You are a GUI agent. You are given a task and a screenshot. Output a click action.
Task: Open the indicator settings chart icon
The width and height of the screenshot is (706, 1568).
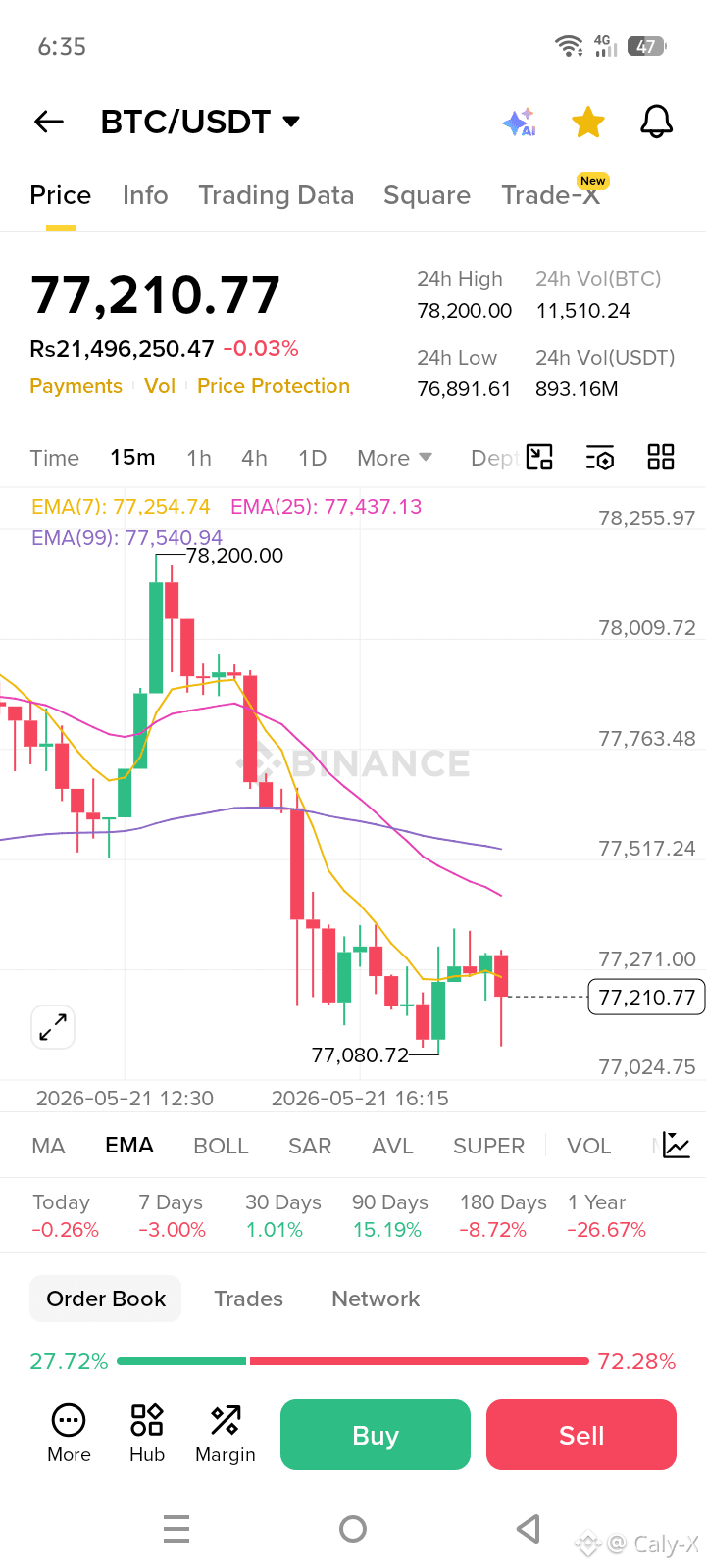pos(677,1145)
